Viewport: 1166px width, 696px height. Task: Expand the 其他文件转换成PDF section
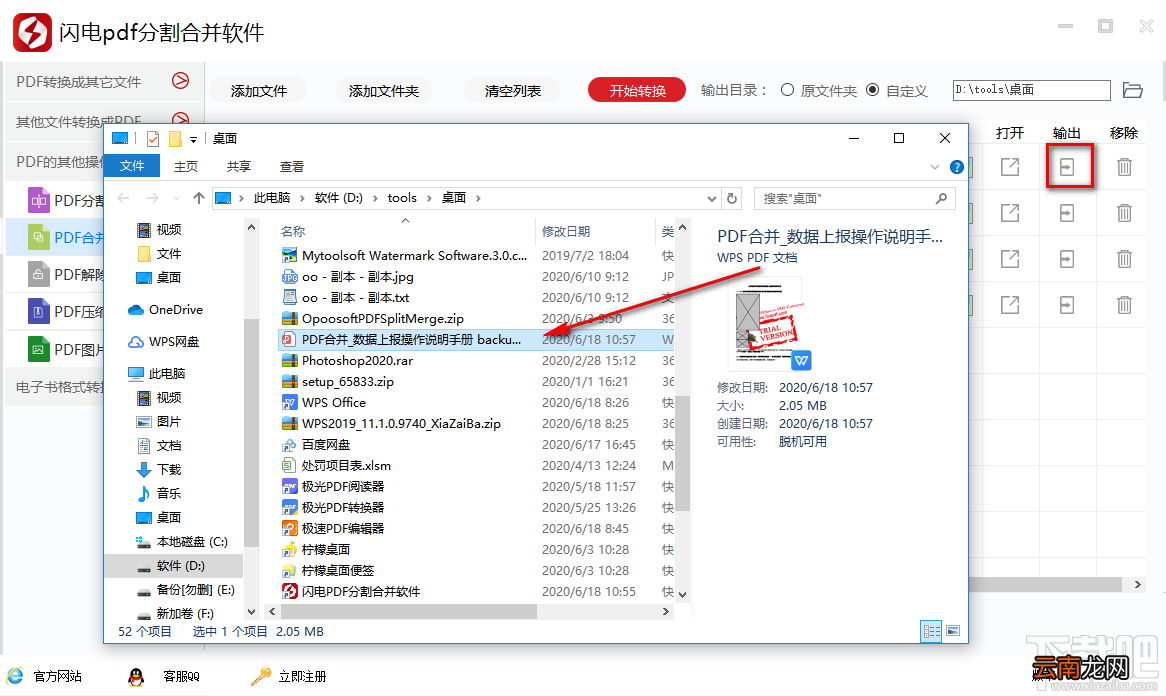[x=181, y=118]
